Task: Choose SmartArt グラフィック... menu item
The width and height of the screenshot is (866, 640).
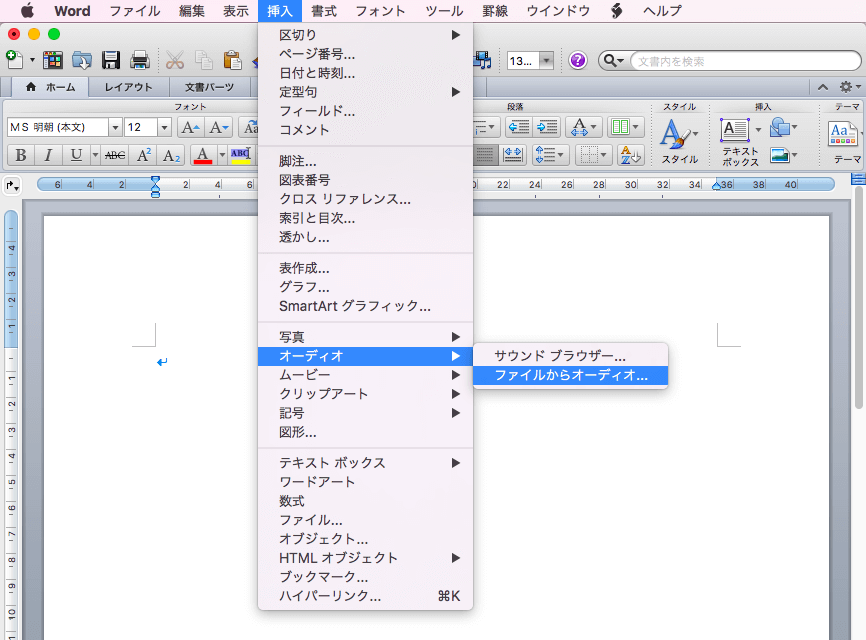Action: click(365, 306)
